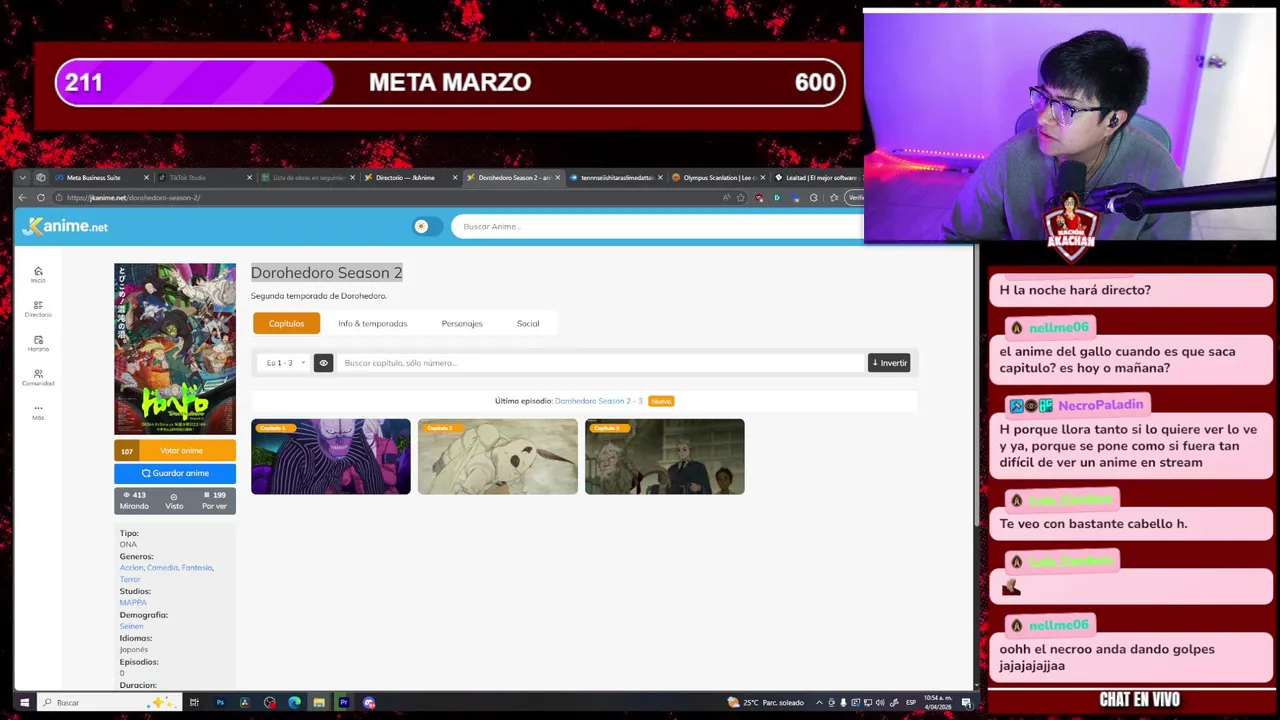
Task: Click the volume speaker tray icon
Action: tap(880, 702)
